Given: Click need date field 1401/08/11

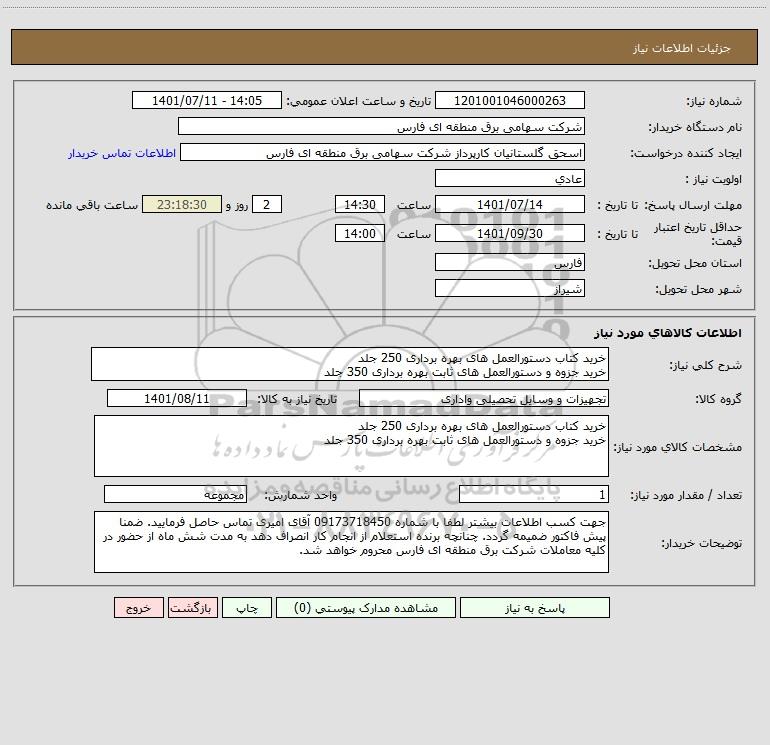Looking at the screenshot, I should (177, 398).
